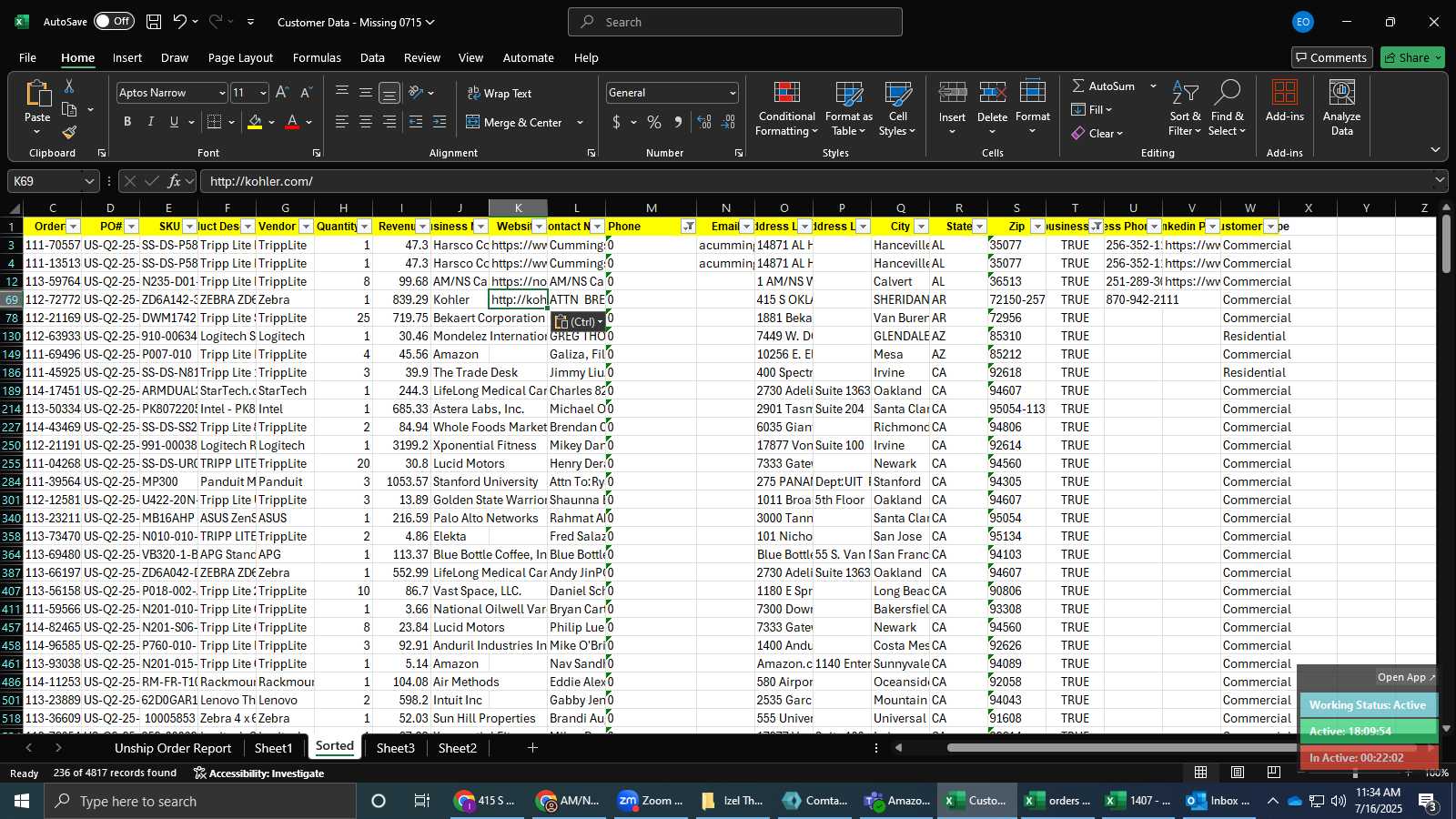This screenshot has width=1456, height=819.
Task: Toggle Underline formatting
Action: click(174, 122)
